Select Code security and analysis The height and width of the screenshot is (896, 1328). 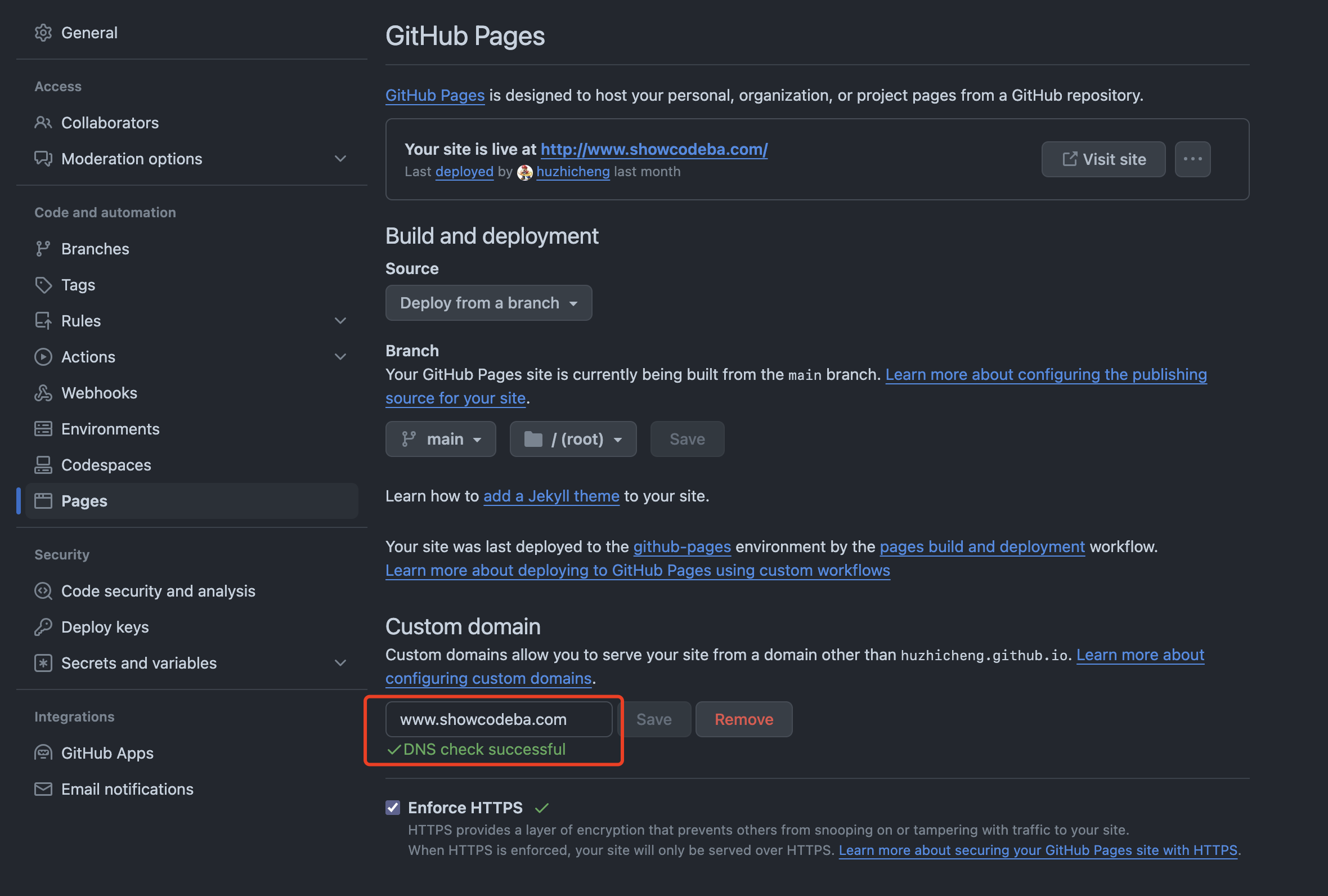[x=158, y=591]
